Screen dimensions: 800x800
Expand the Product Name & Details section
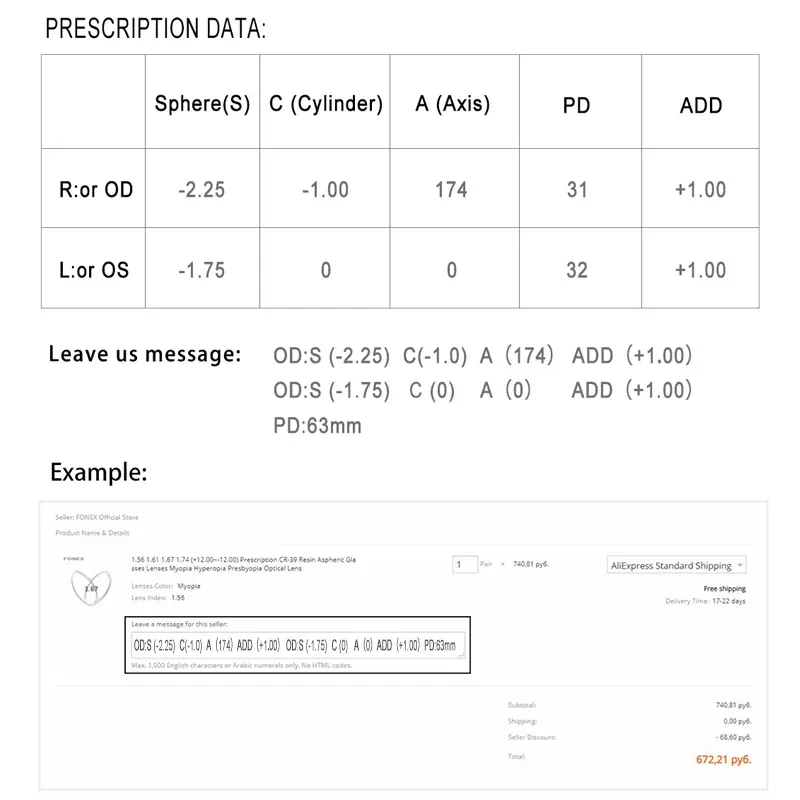tap(95, 532)
